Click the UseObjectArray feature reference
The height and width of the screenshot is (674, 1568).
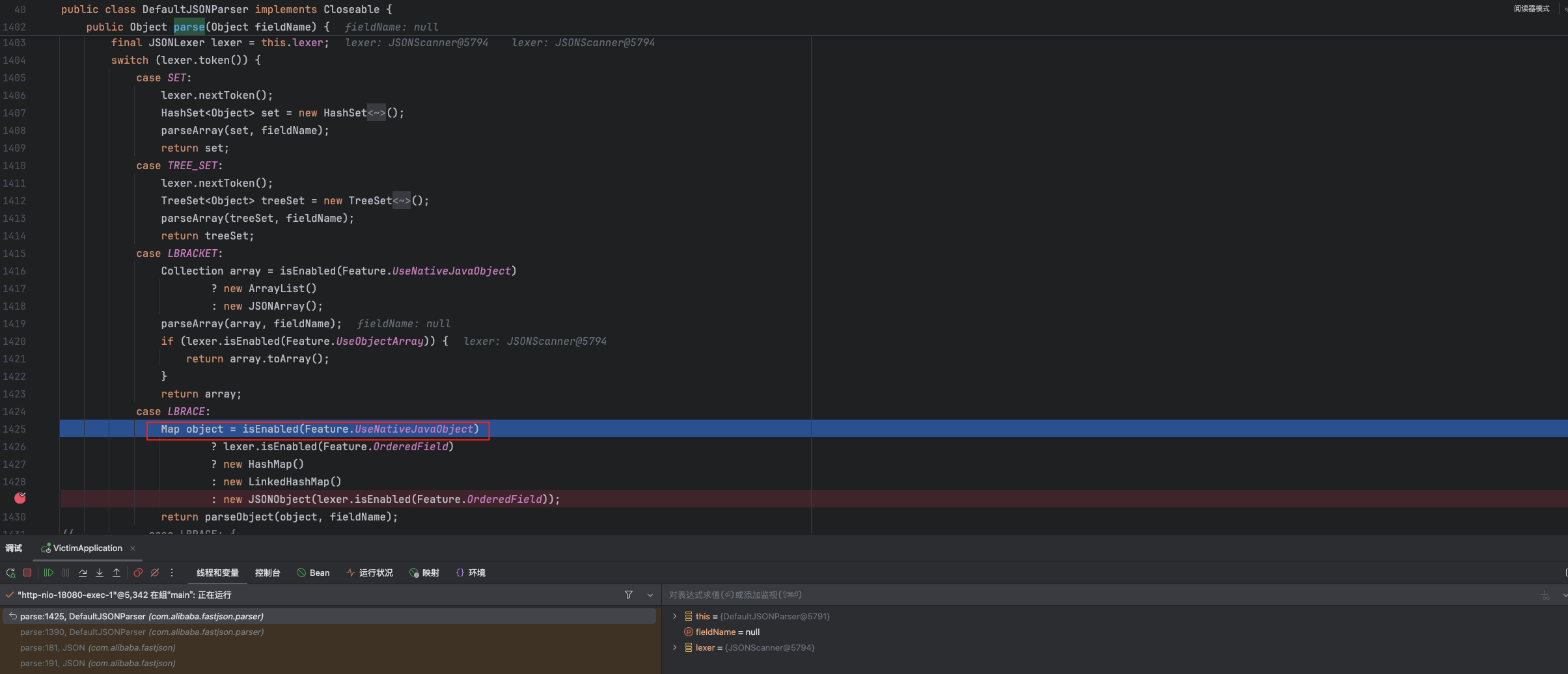click(379, 341)
